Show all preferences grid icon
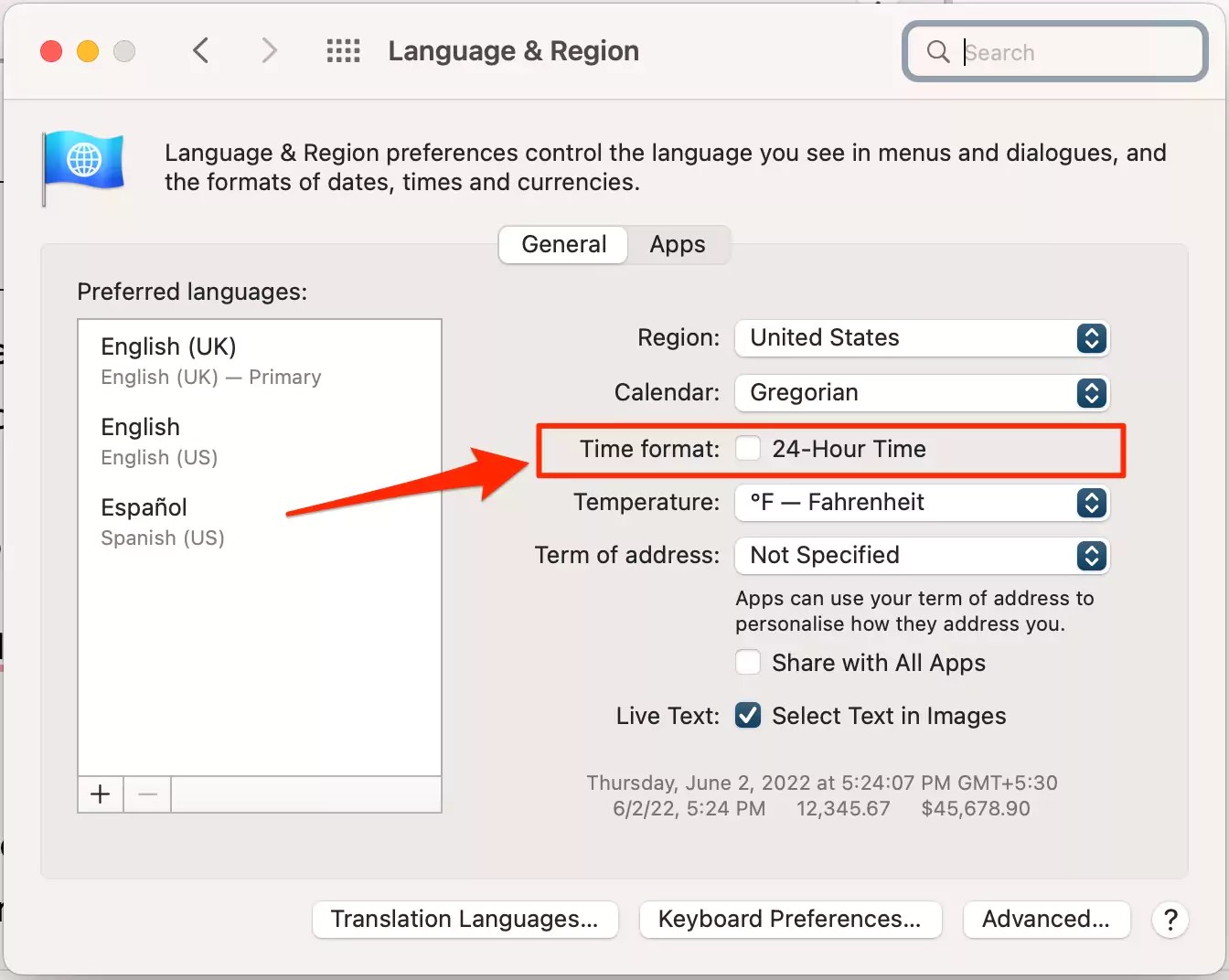This screenshot has width=1229, height=980. 344,50
